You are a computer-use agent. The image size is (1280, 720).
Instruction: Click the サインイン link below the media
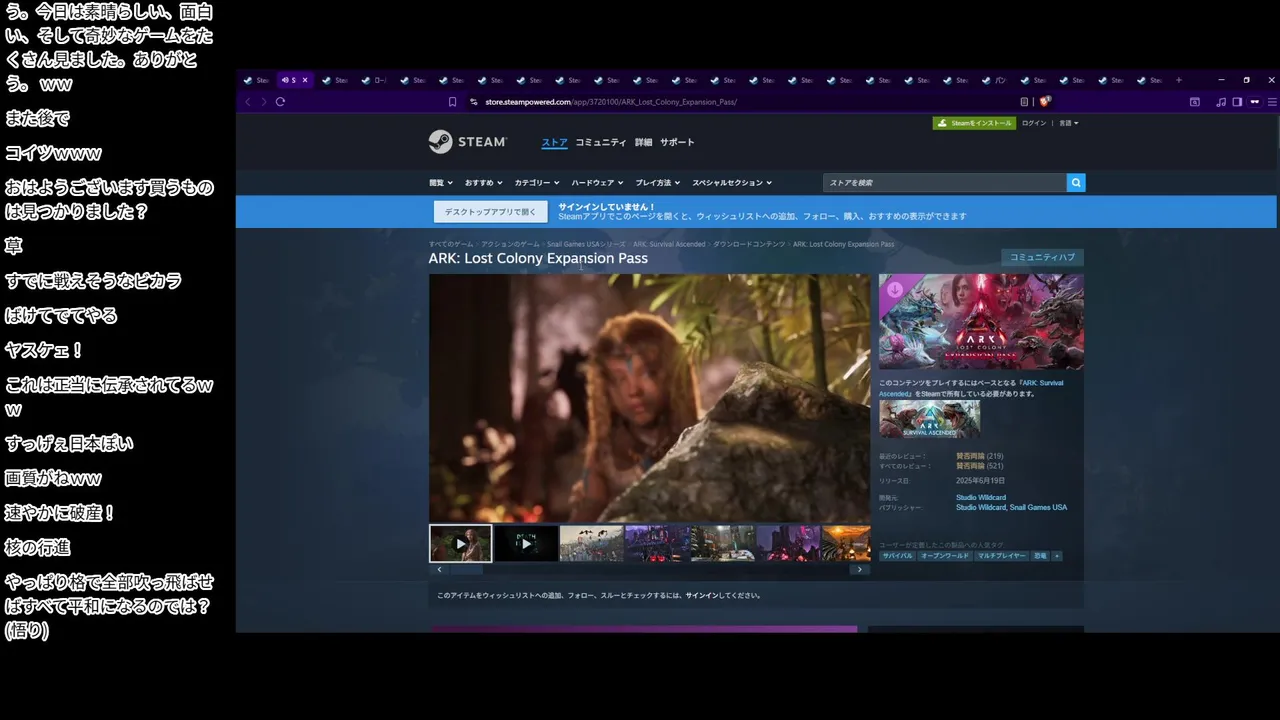[x=702, y=595]
